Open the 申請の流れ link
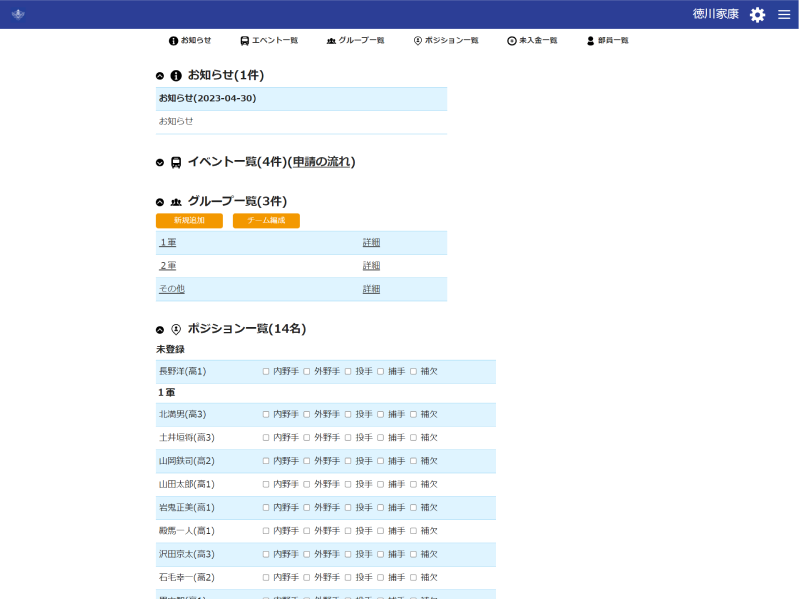 click(x=321, y=162)
